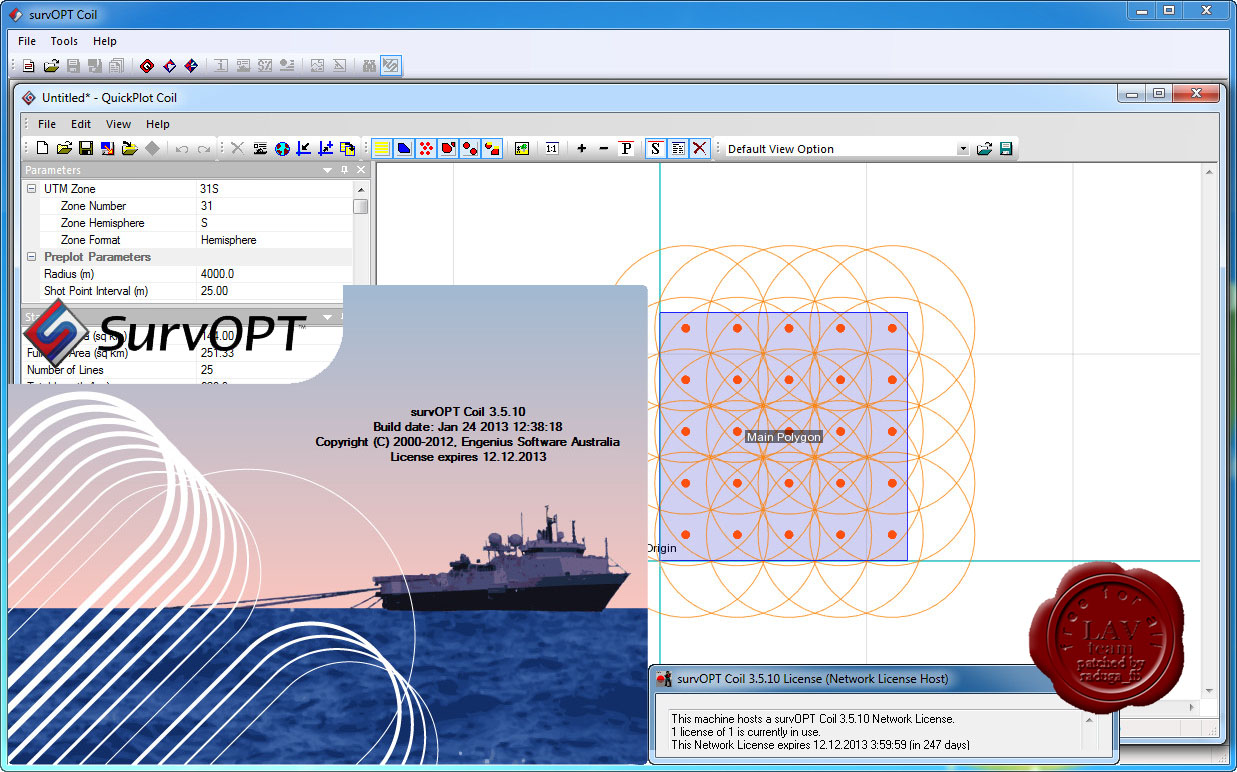
Task: Click the properties list icon beside the grey X
Action: 260,149
